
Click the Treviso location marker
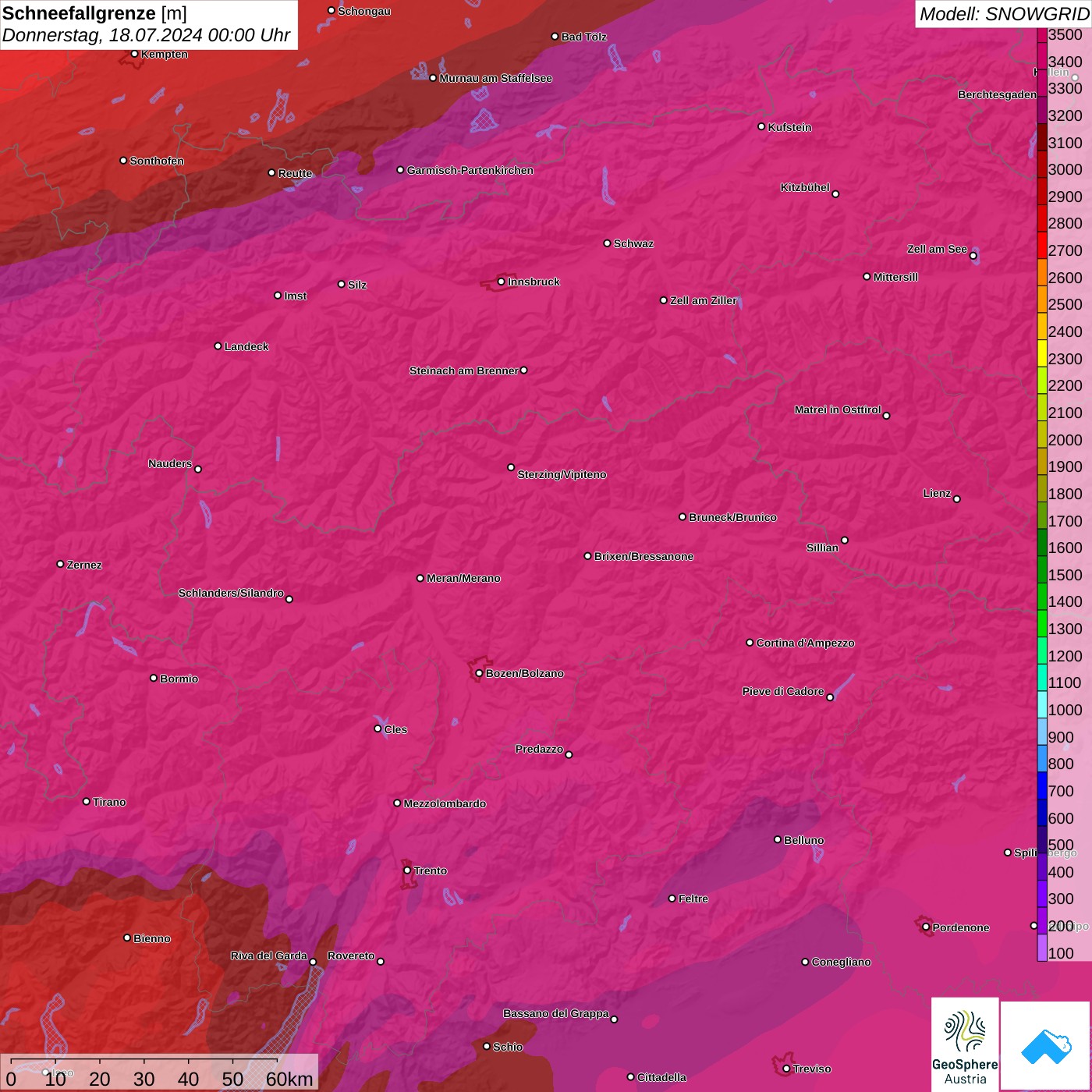pyautogui.click(x=786, y=1069)
